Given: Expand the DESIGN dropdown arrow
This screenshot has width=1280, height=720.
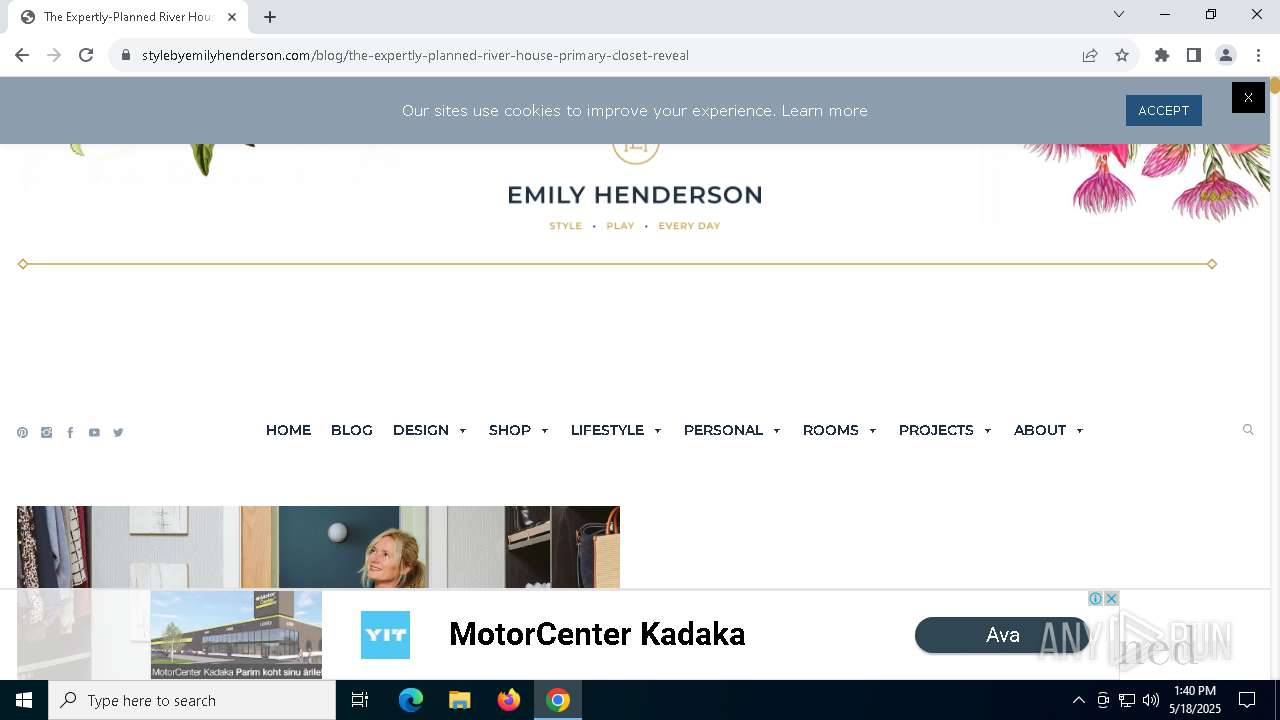Looking at the screenshot, I should 463,431.
